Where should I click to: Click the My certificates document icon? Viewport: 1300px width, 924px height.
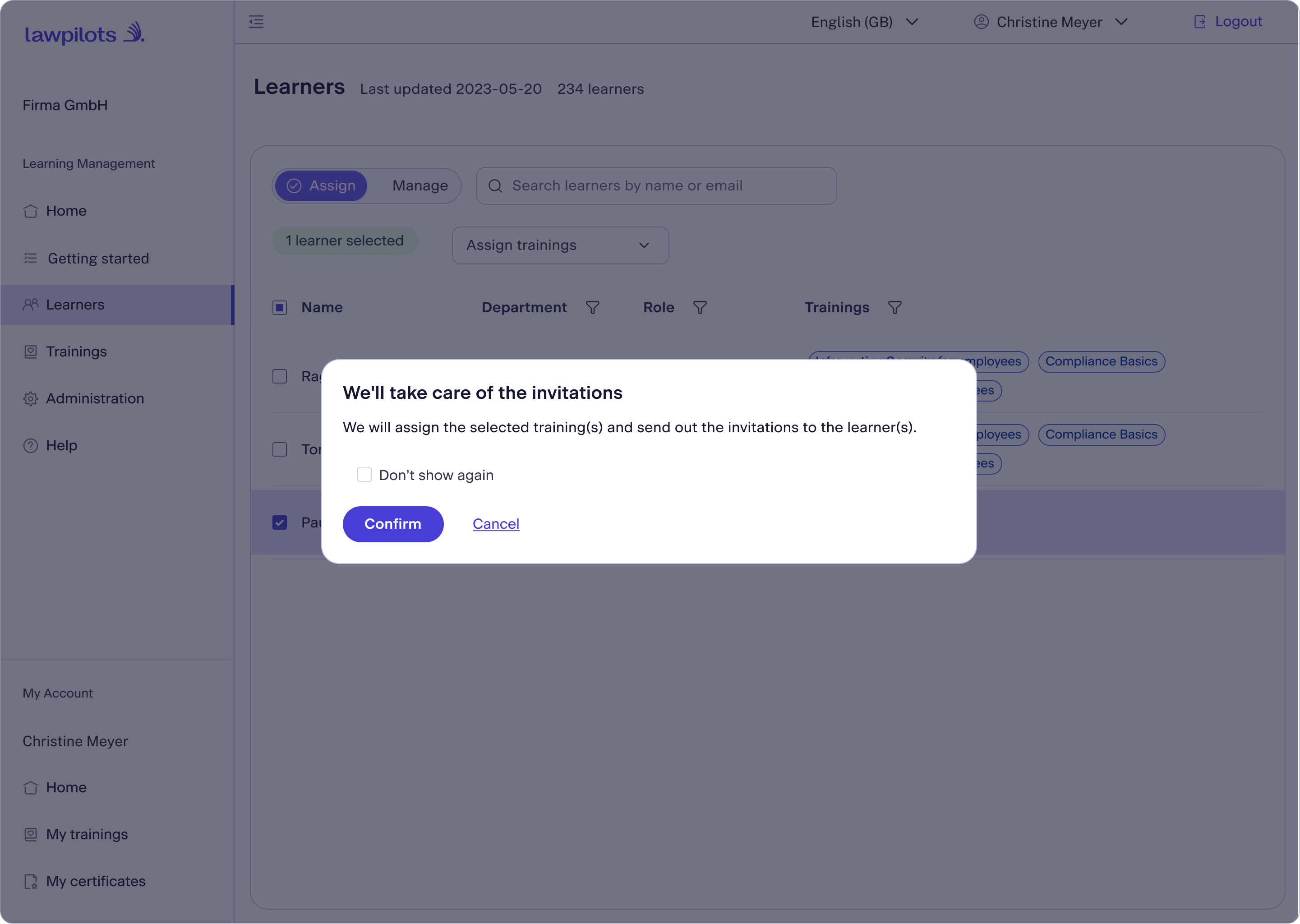(x=31, y=881)
